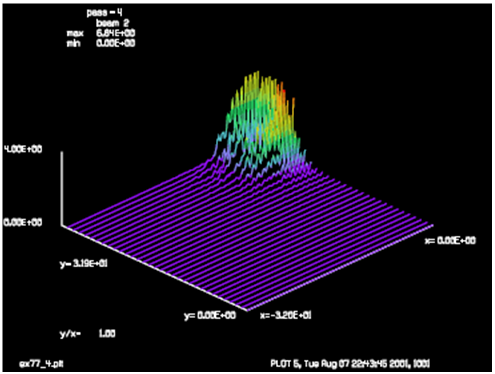
Task: Click the front corner of the grid
Action: pos(247,310)
